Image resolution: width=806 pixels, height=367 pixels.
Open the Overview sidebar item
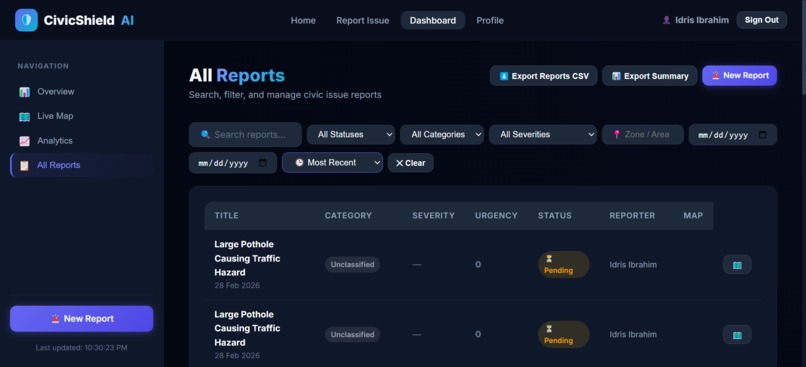[x=82, y=91]
